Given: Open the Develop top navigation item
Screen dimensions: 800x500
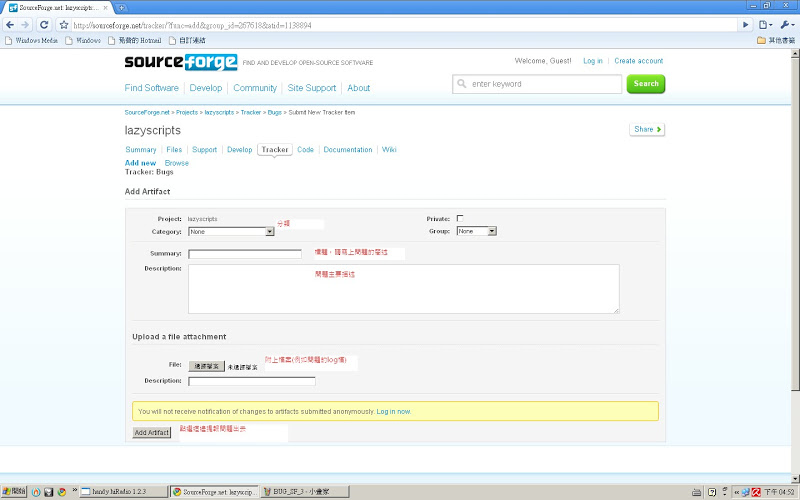Looking at the screenshot, I should [x=206, y=88].
